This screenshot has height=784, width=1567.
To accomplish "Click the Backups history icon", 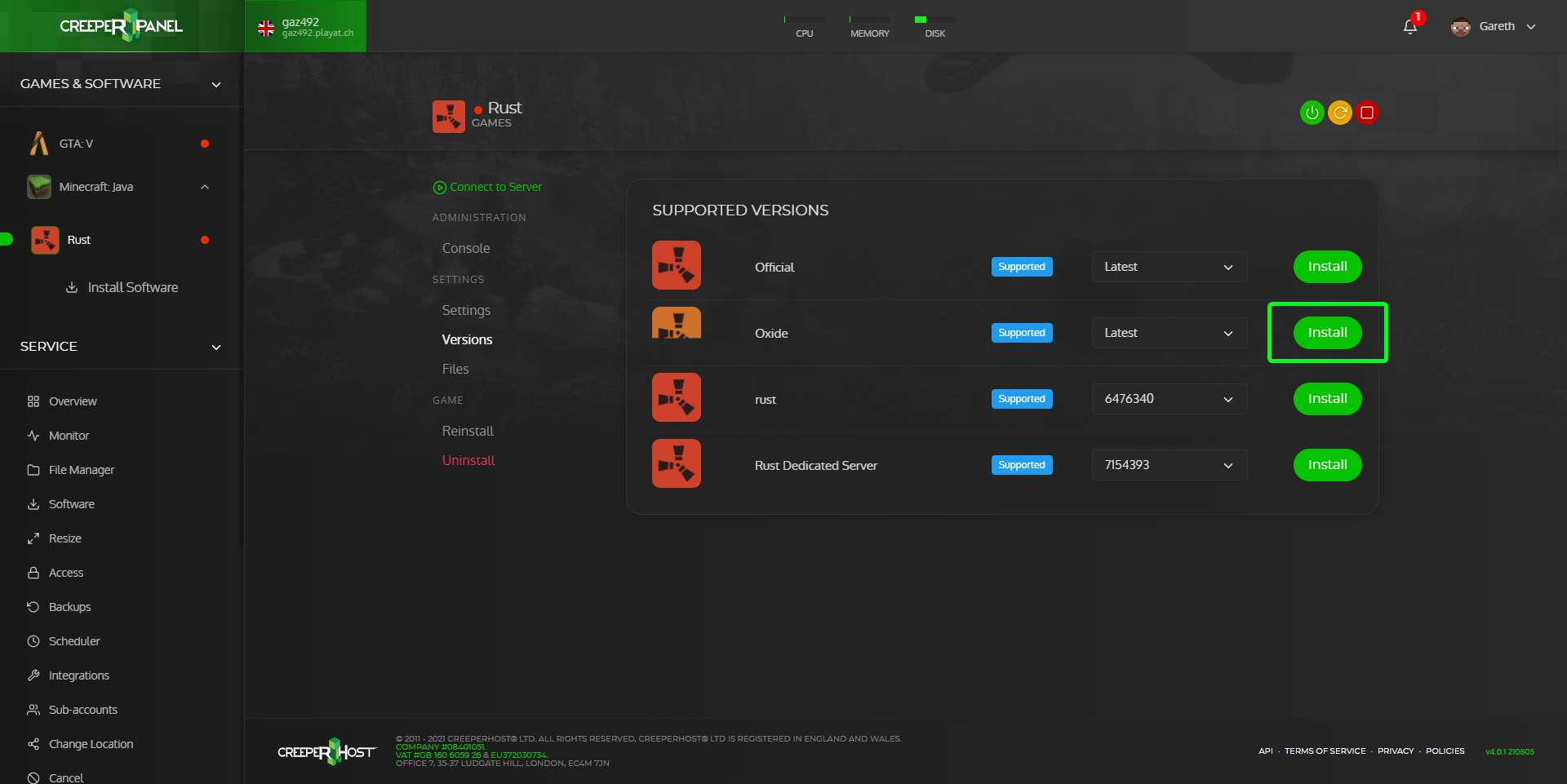I will [33, 607].
